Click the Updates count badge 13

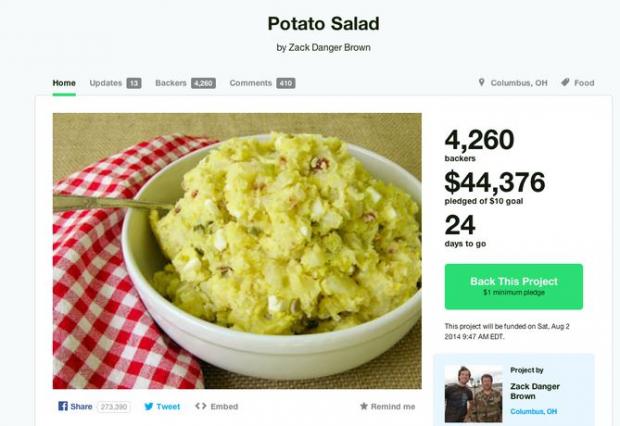[x=134, y=83]
